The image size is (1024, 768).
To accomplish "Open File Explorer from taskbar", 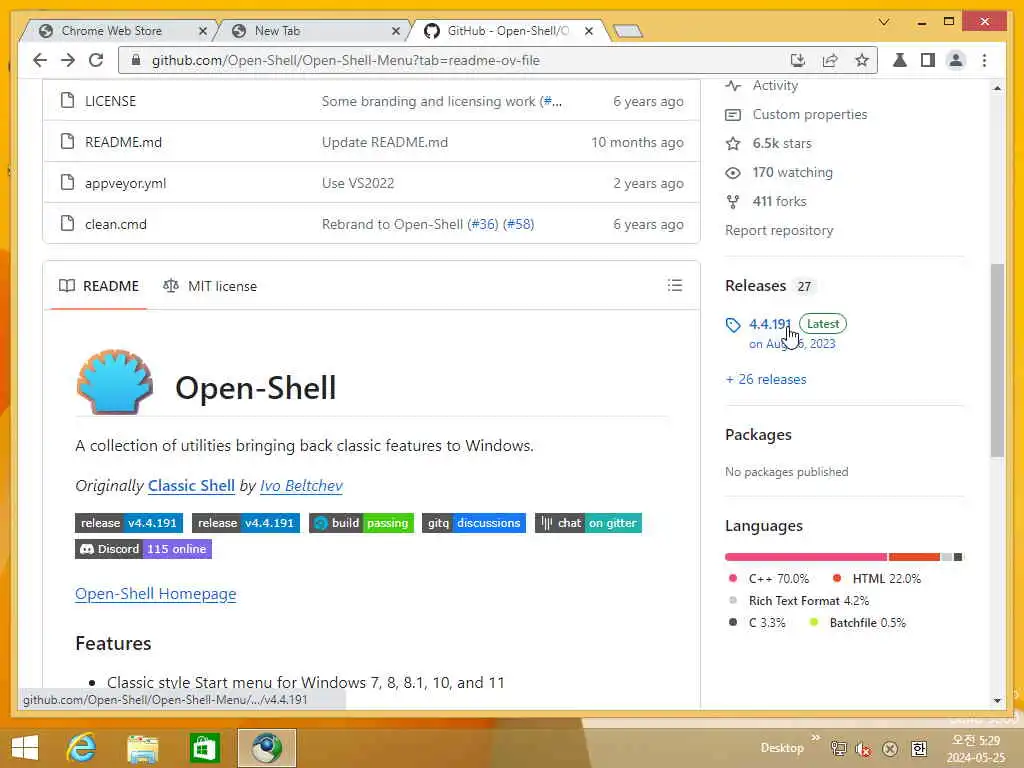I will click(143, 748).
